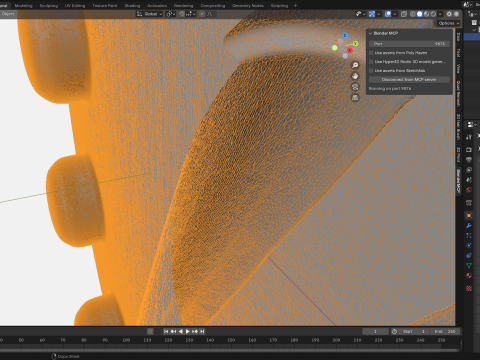Toggle viewport gizmos display
The height and width of the screenshot is (360, 480).
[x=372, y=14]
